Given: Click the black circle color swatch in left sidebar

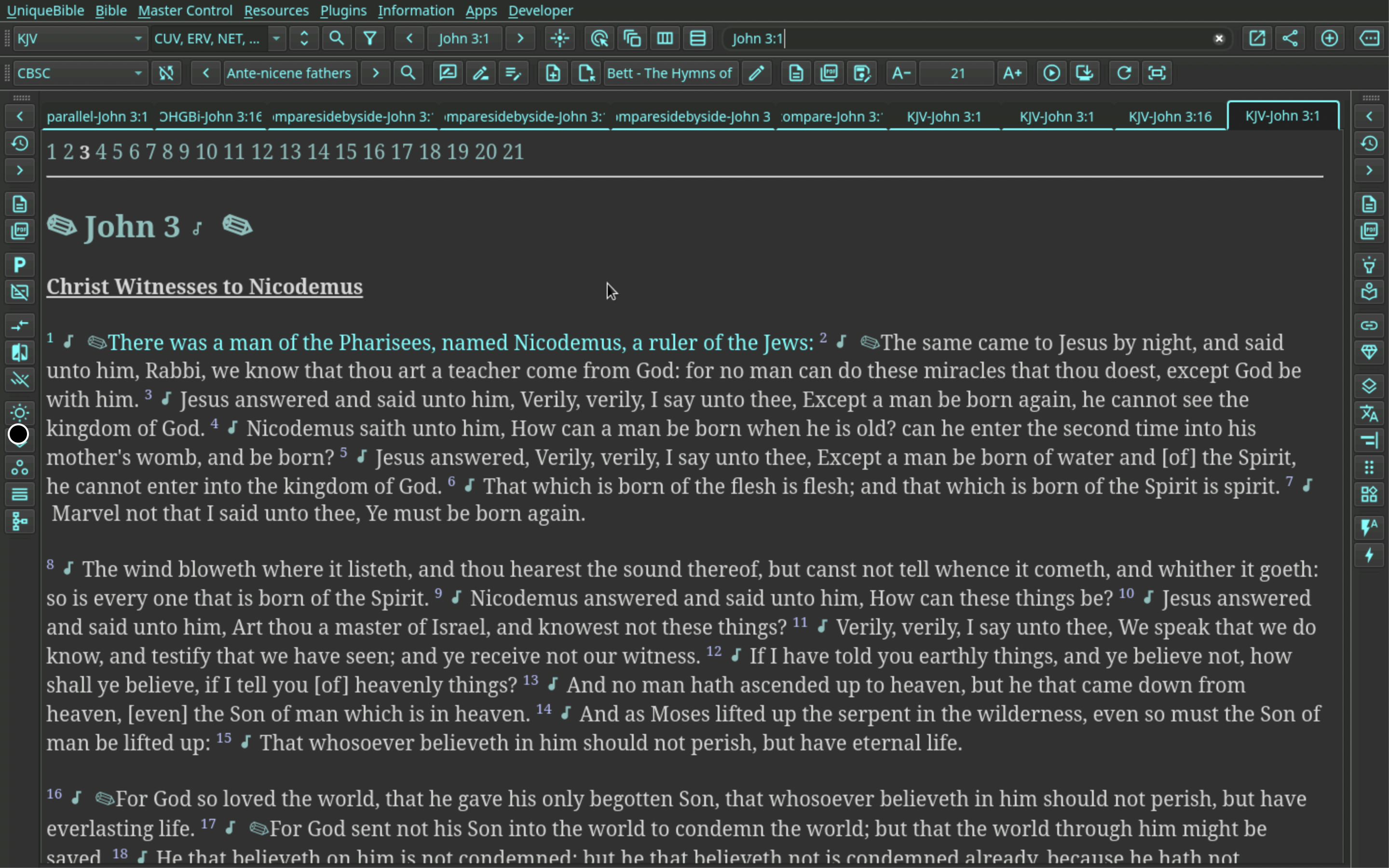Looking at the screenshot, I should [x=18, y=434].
